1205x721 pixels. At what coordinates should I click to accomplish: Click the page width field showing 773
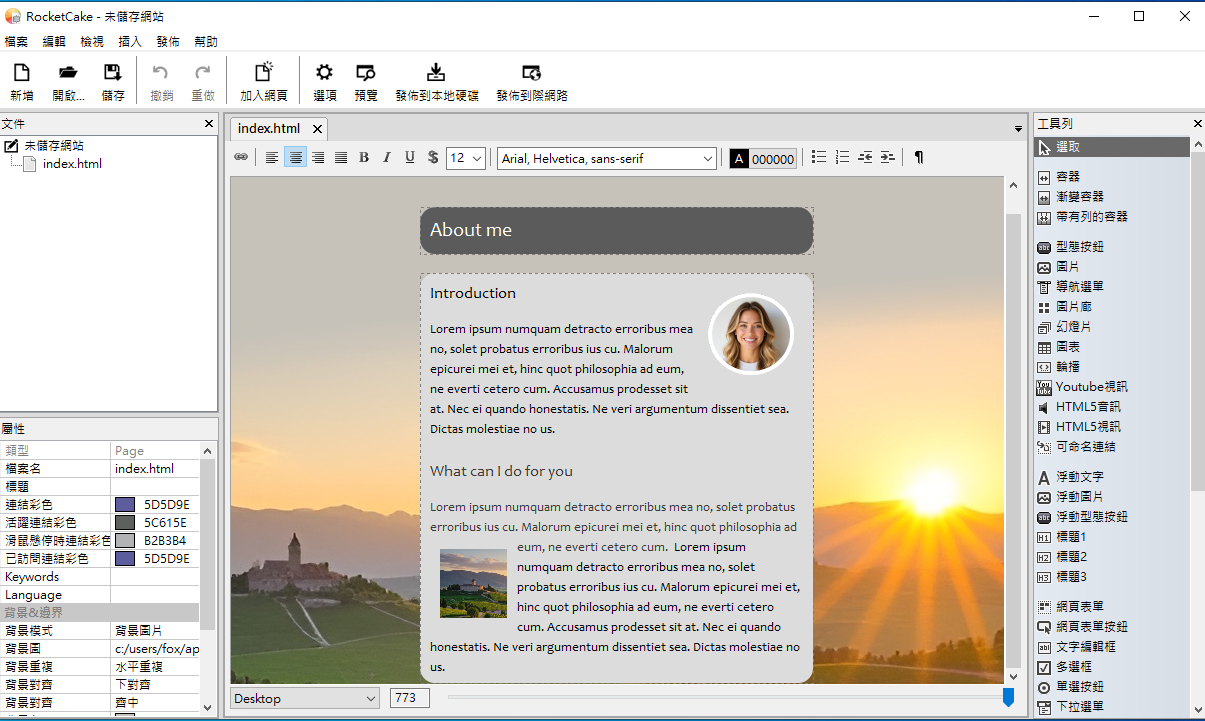(x=409, y=698)
